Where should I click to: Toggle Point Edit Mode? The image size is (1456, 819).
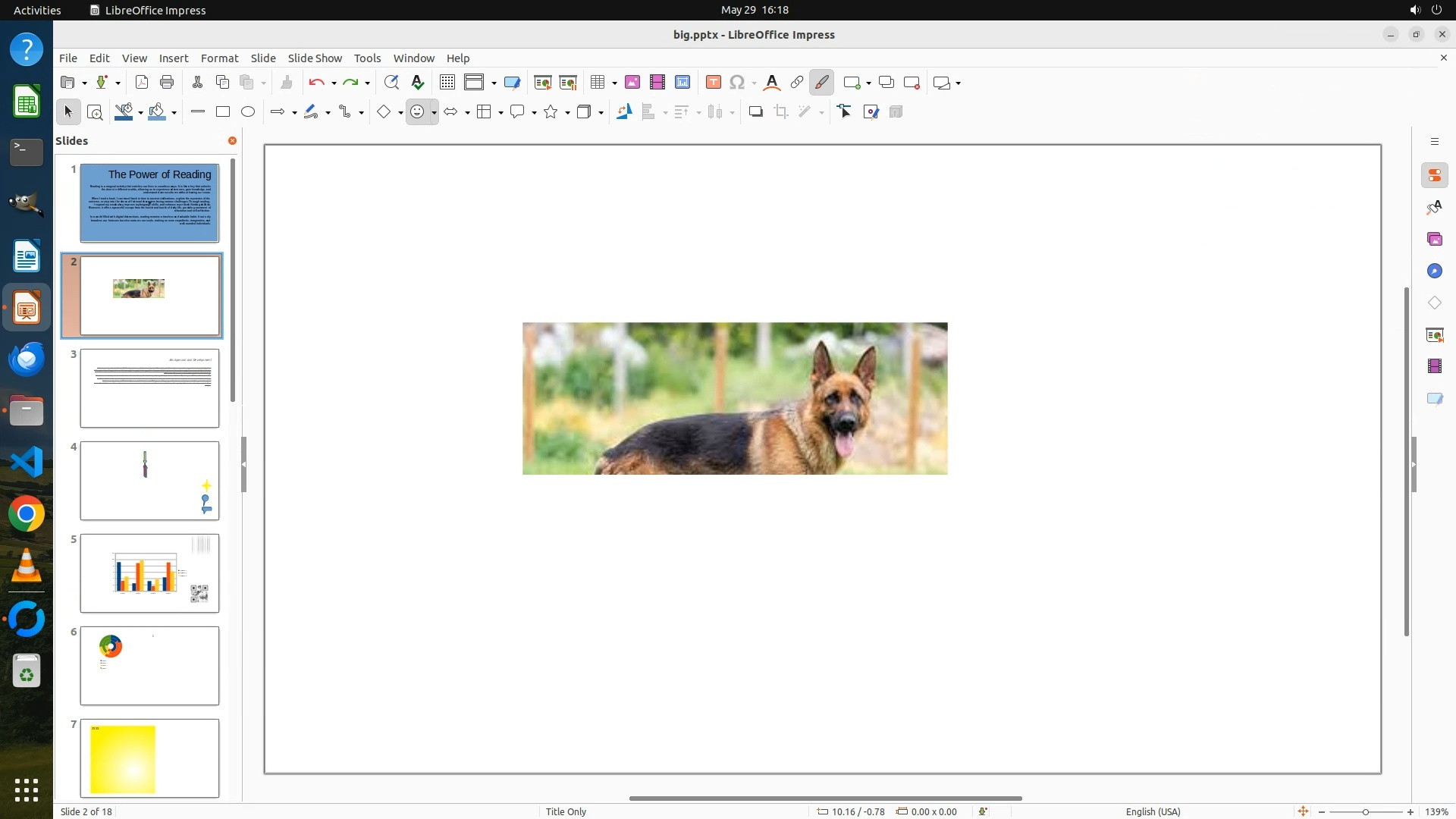coord(845,112)
